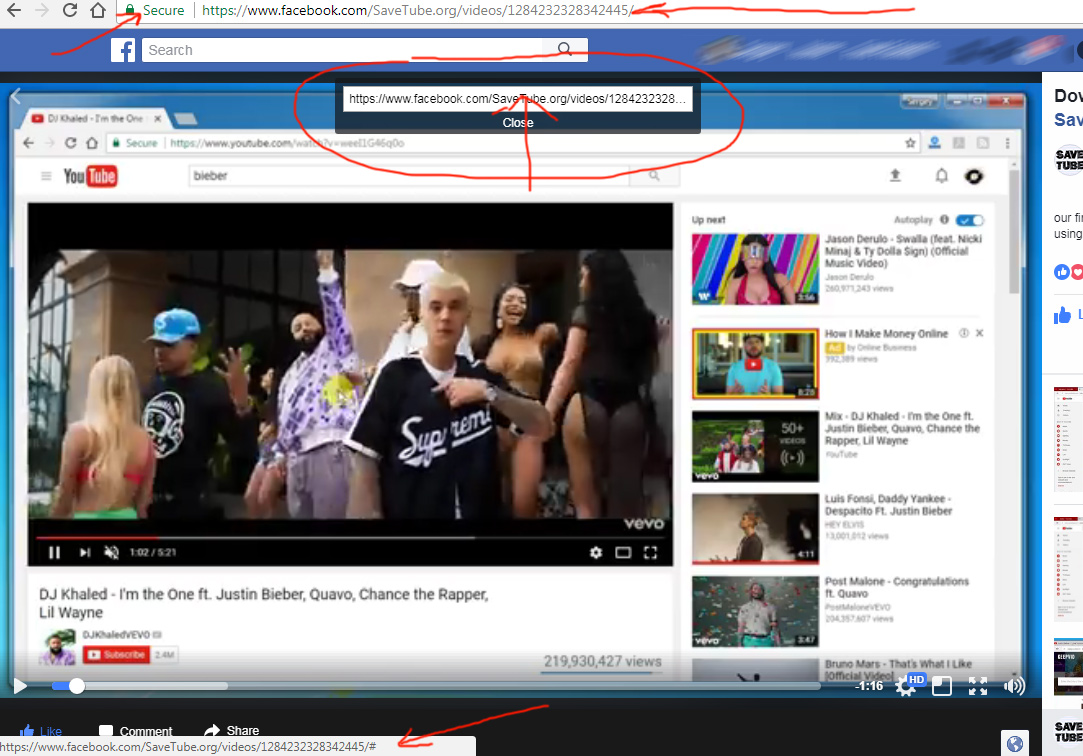Viewport: 1083px width, 756px height.
Task: Toggle the video's enlarged view icon beside fullscreen
Action: 942,686
